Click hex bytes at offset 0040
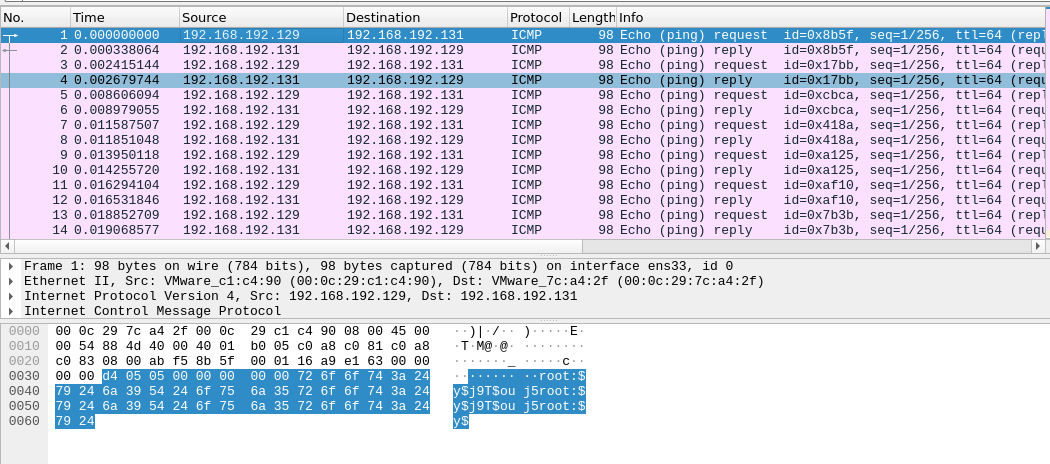Viewport: 1050px width, 464px height. tap(242, 391)
